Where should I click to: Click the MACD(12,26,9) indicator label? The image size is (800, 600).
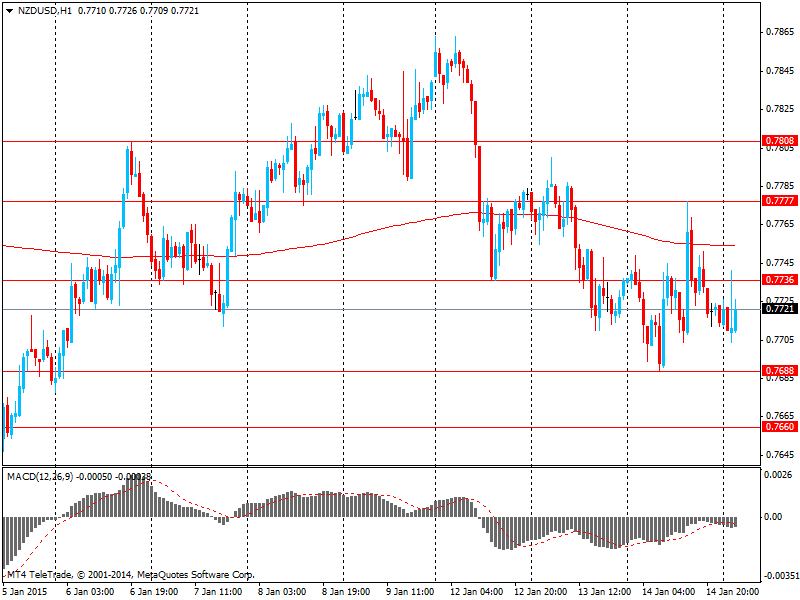(x=42, y=476)
